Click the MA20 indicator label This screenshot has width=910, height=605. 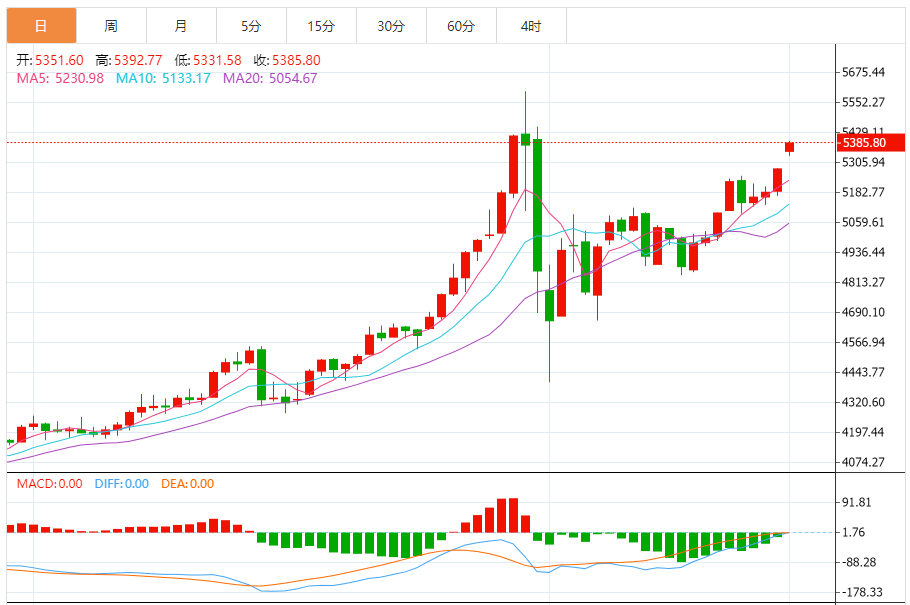click(270, 78)
